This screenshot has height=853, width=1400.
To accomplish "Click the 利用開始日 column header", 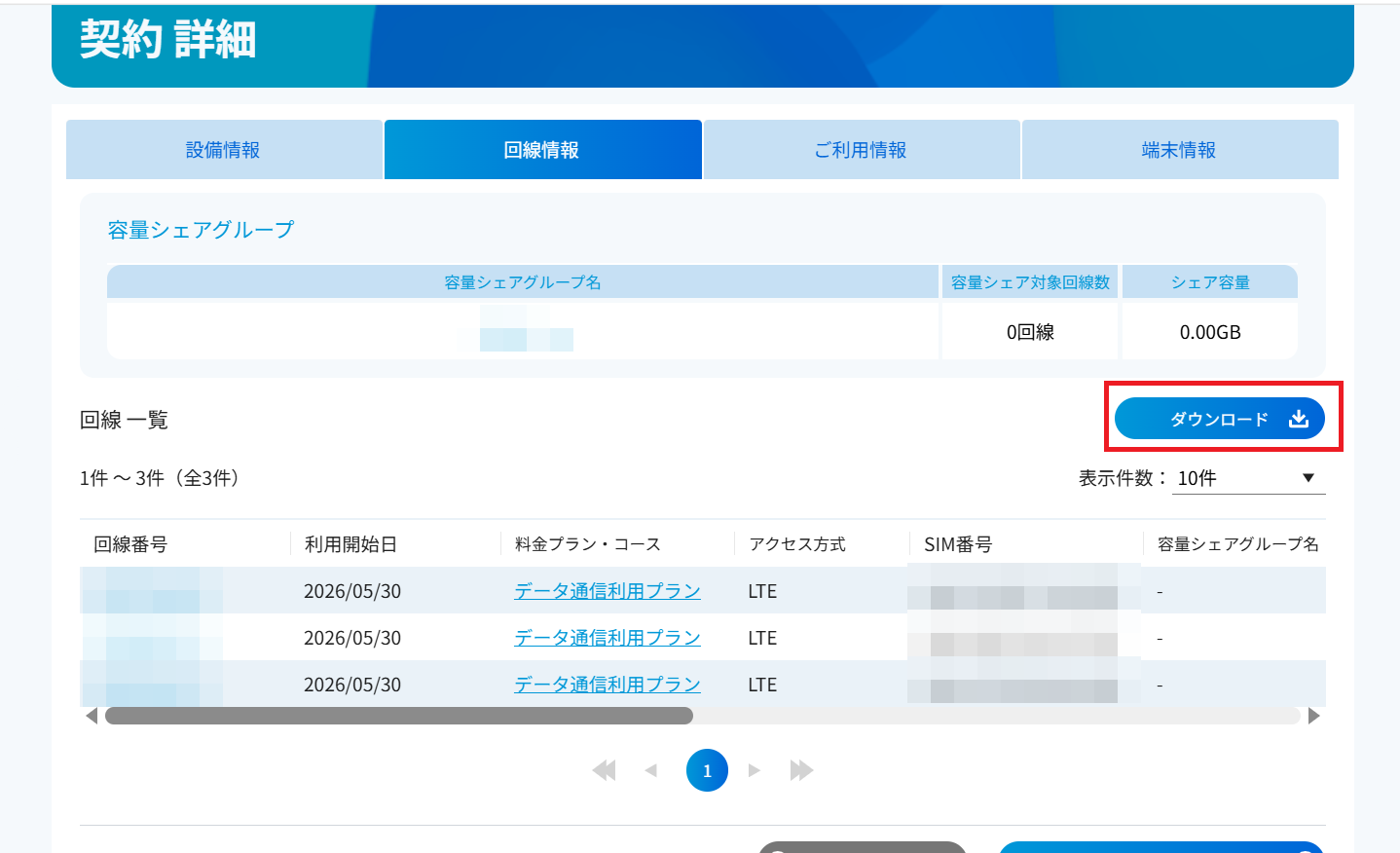I will pyautogui.click(x=350, y=544).
